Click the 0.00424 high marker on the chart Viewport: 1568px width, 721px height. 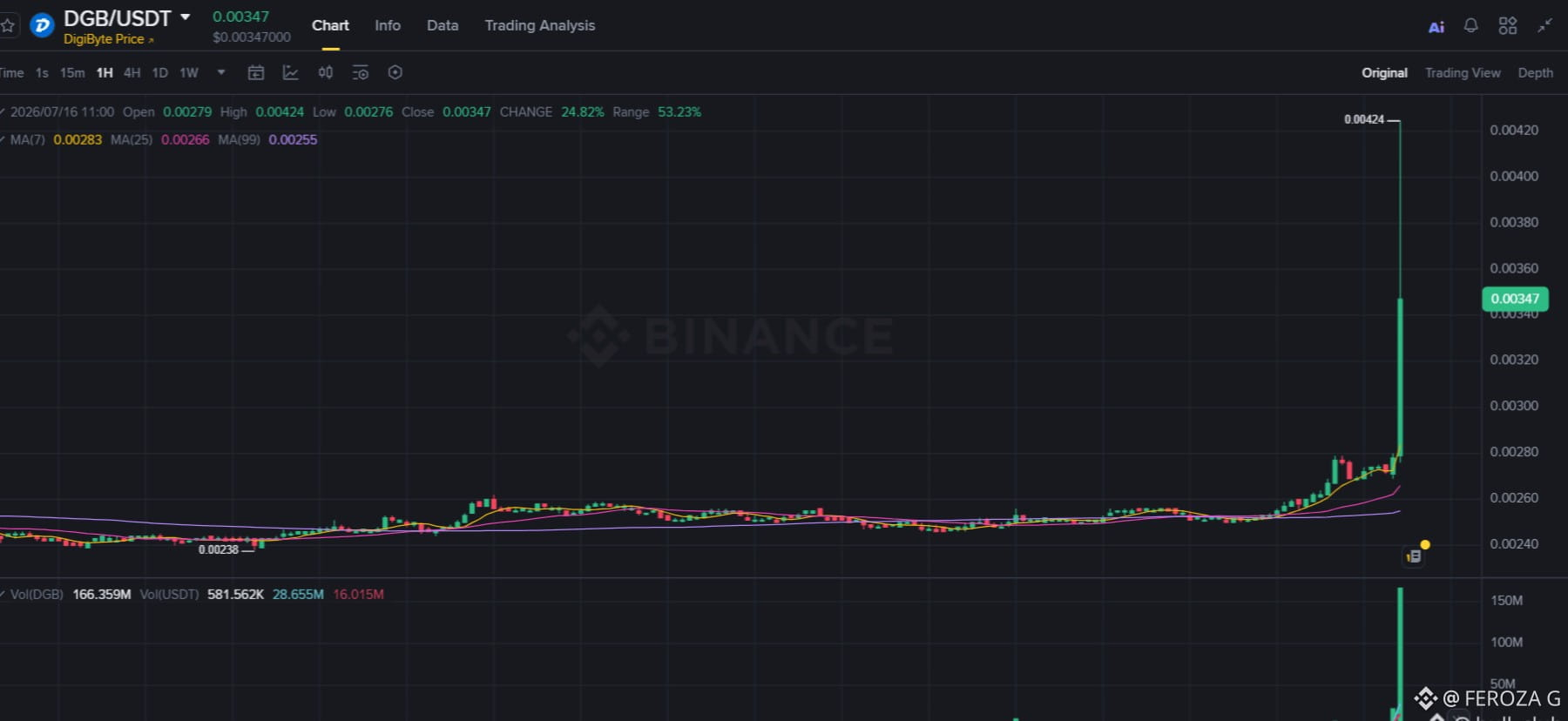pyautogui.click(x=1364, y=119)
